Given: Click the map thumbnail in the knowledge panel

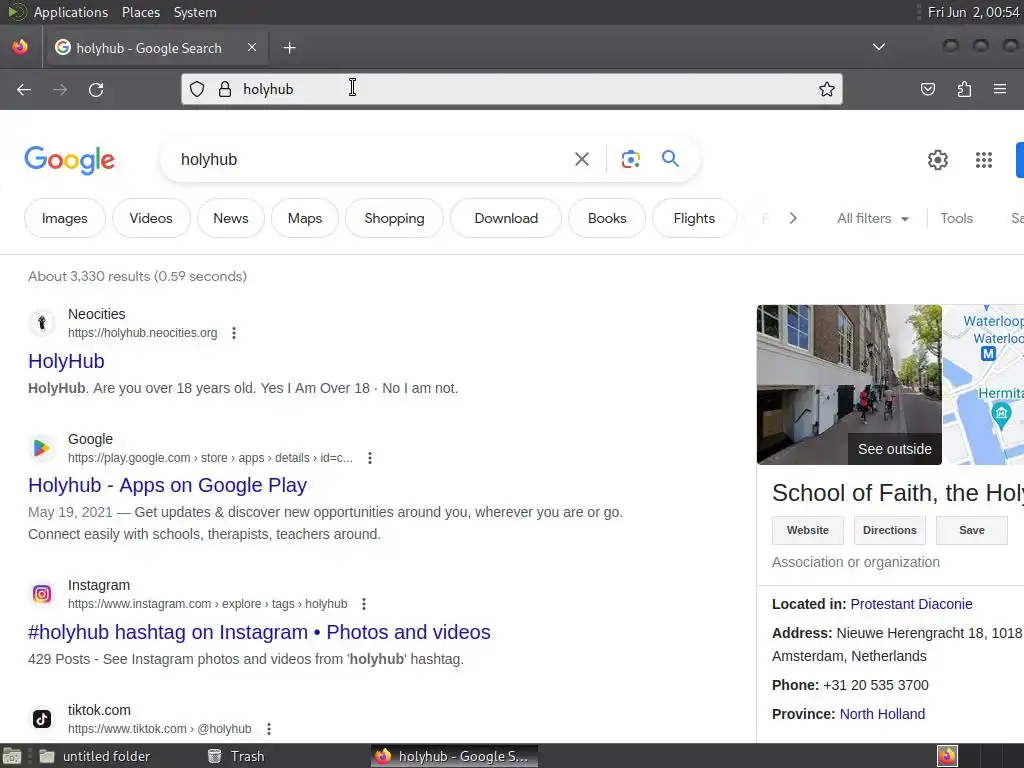Looking at the screenshot, I should click(x=984, y=385).
